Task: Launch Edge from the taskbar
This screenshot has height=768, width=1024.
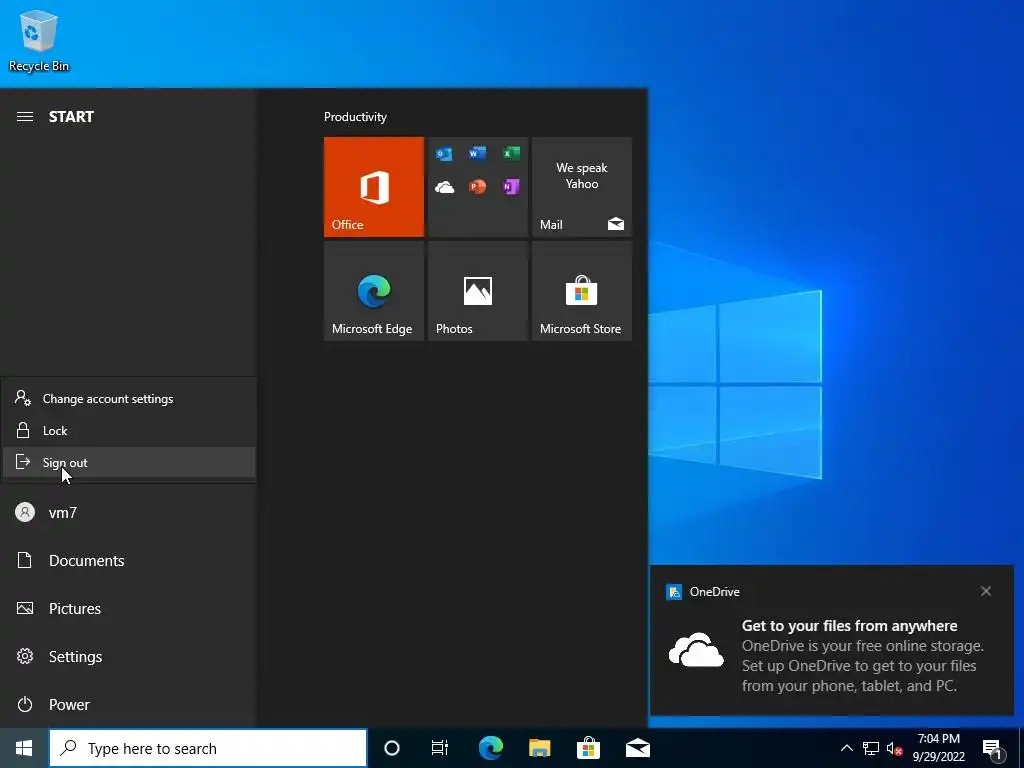Action: (490, 748)
